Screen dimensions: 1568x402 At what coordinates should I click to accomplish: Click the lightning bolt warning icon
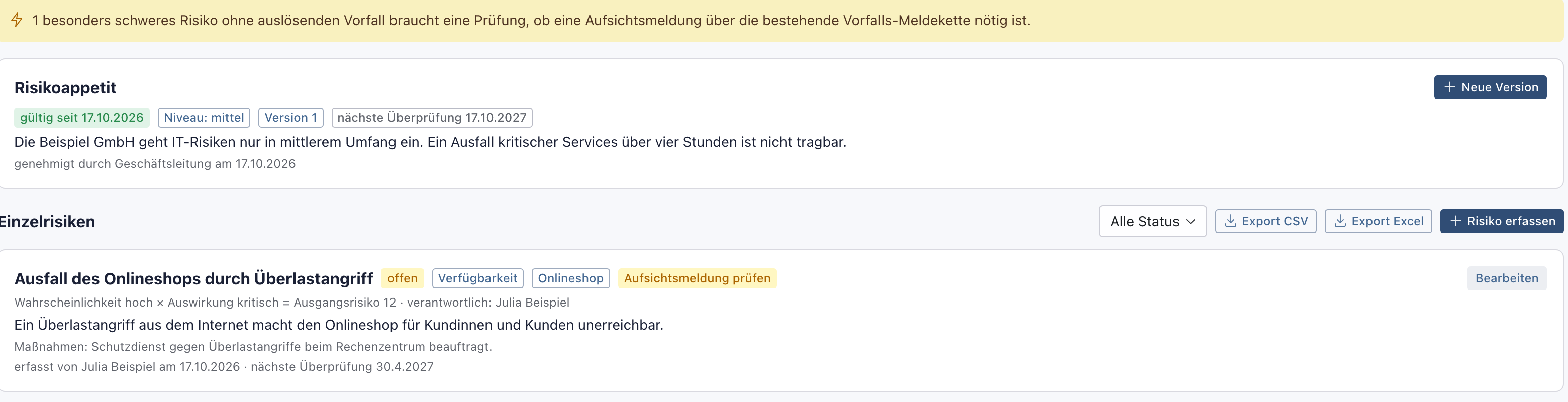pos(17,20)
